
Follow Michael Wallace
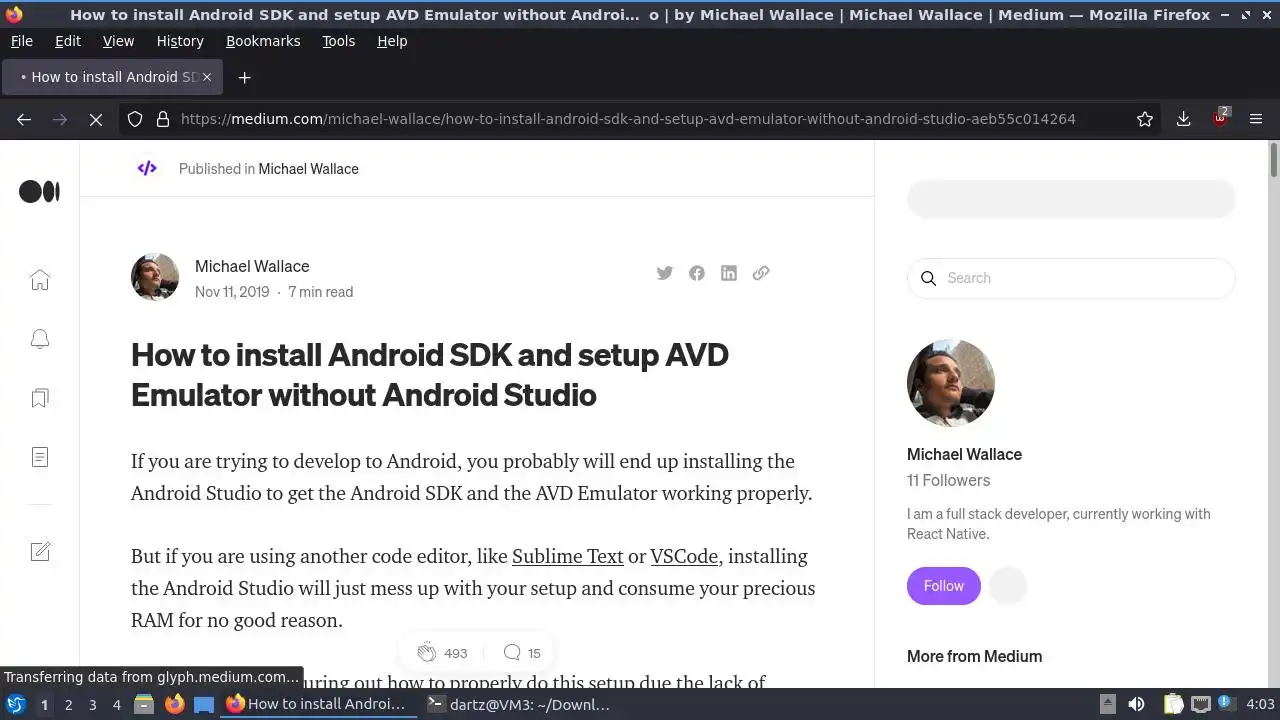(944, 586)
